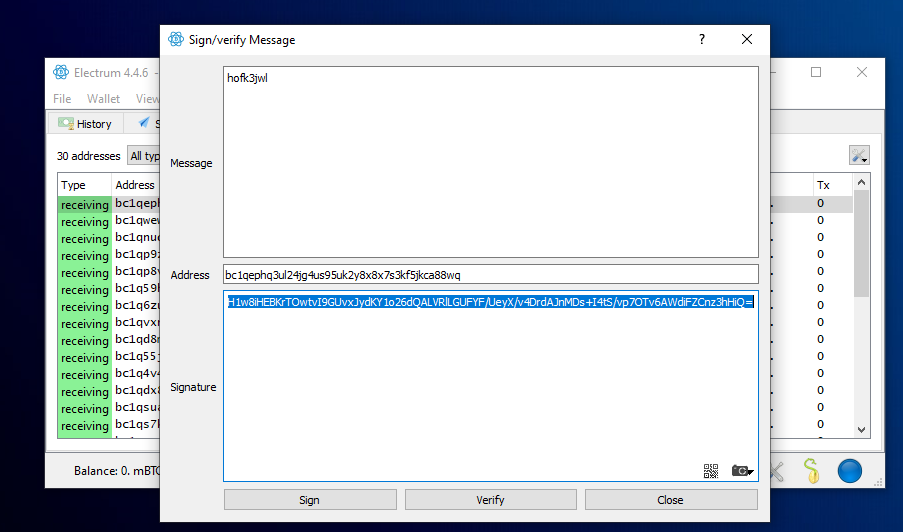This screenshot has width=903, height=532.
Task: Open the Wallet menu
Action: click(103, 99)
